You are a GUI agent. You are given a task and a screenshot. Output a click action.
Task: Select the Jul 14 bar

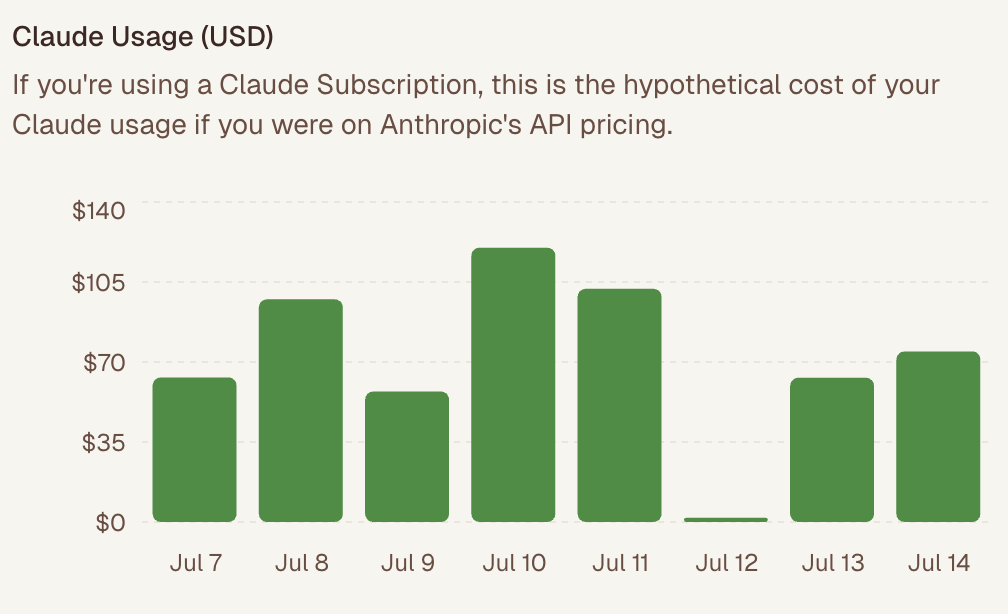[938, 436]
